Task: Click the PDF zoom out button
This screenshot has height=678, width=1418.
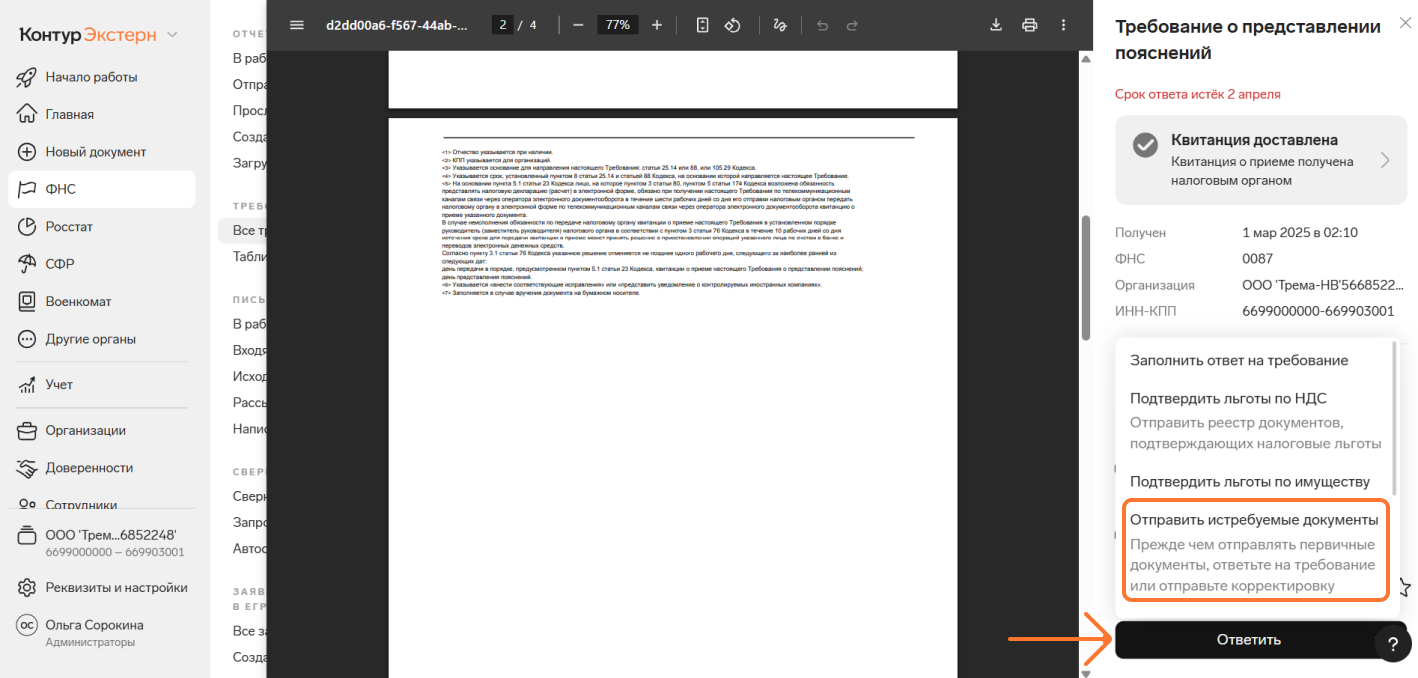Action: click(x=578, y=25)
